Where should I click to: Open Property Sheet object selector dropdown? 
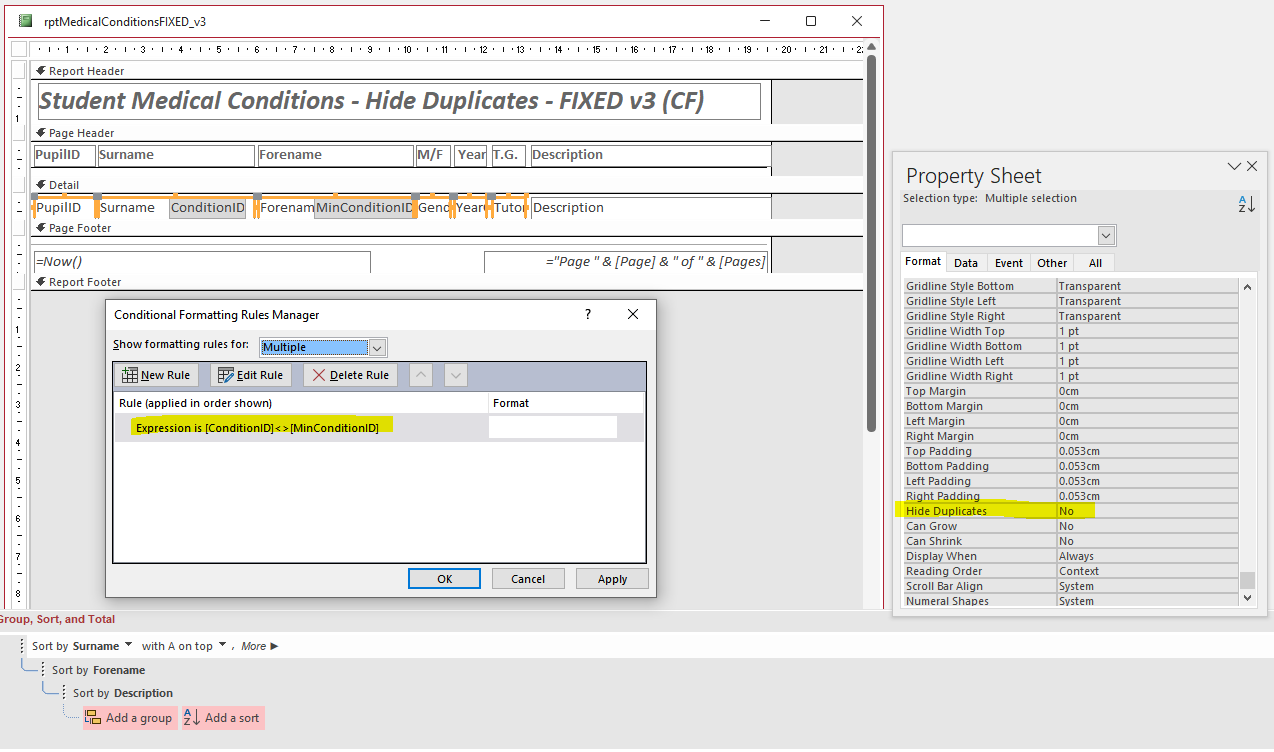pyautogui.click(x=1106, y=236)
